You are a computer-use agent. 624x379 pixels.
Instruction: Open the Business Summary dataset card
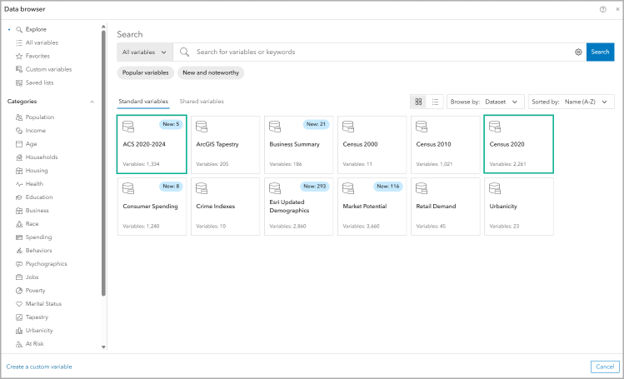(x=298, y=145)
